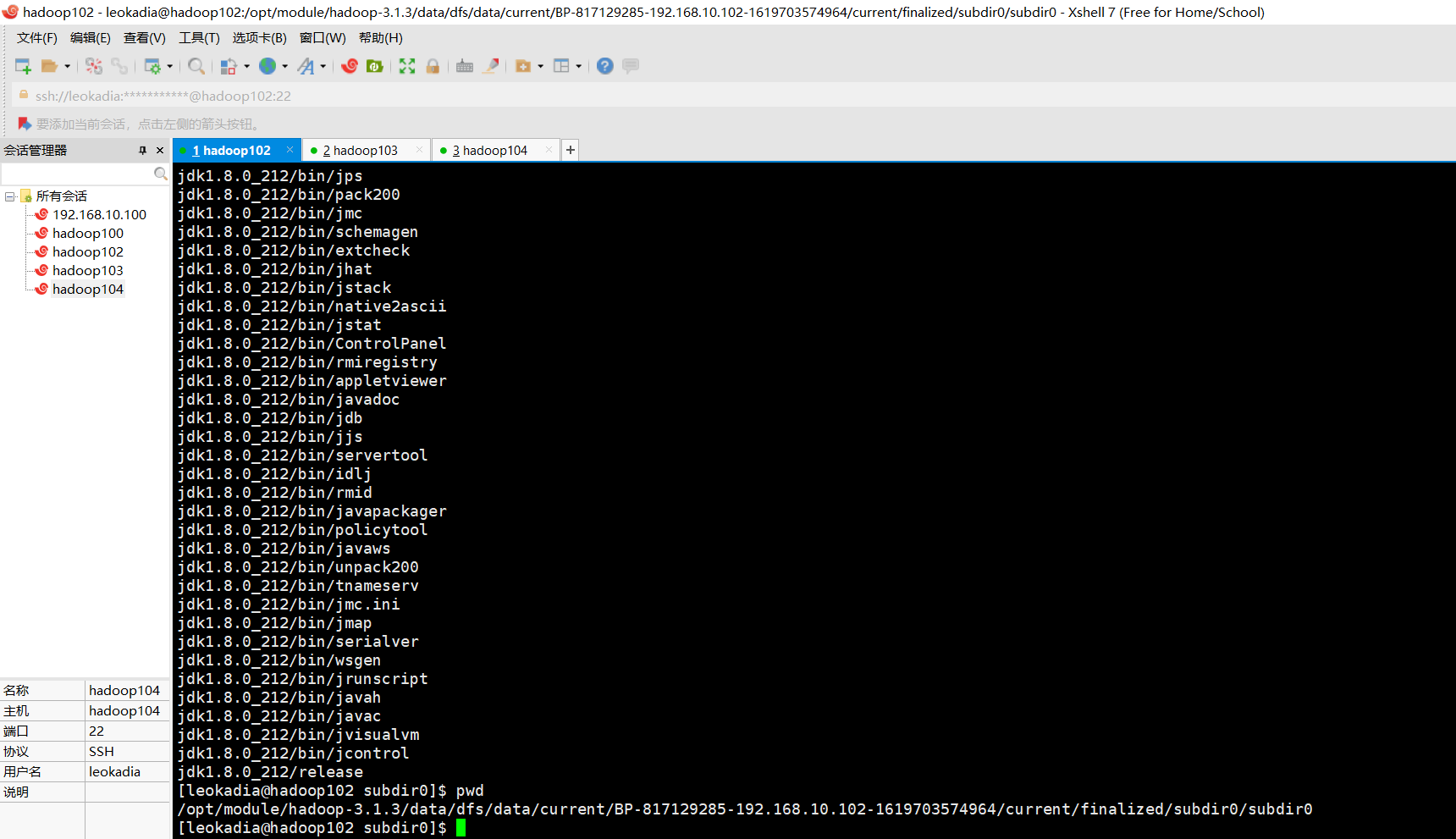Open the 编辑(E) menu
1456x839 pixels.
pos(91,38)
